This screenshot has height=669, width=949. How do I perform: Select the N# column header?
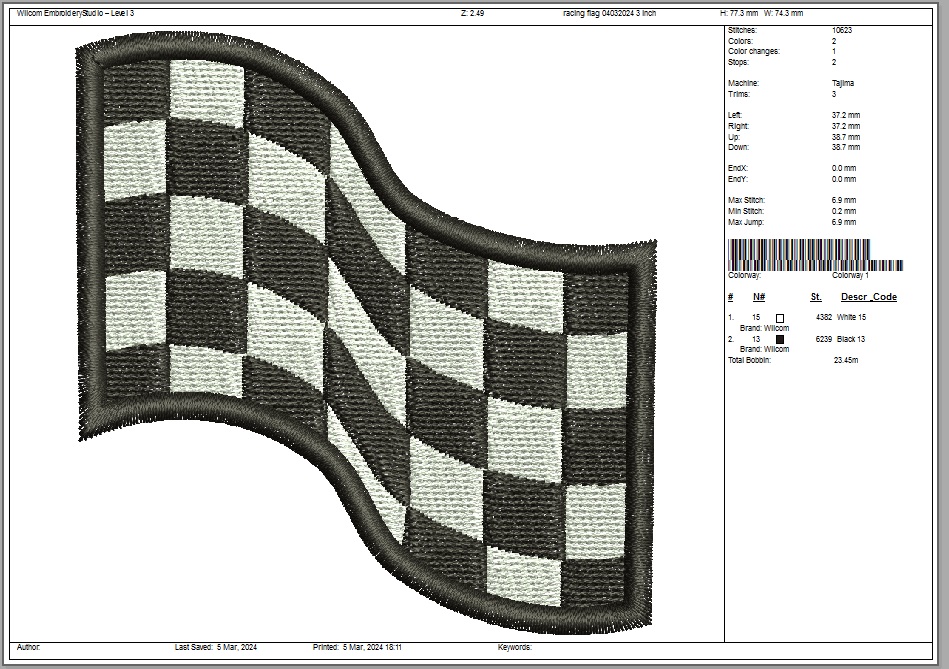[759, 297]
